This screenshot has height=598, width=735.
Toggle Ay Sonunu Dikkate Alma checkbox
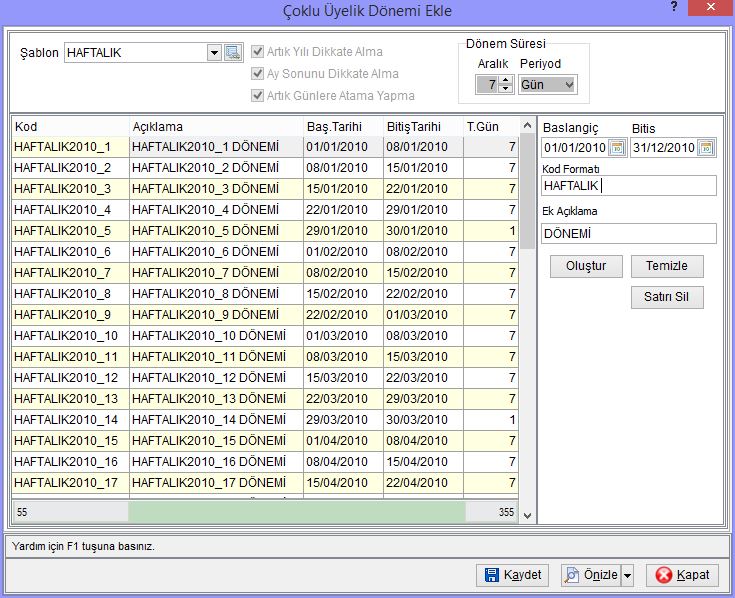click(257, 74)
